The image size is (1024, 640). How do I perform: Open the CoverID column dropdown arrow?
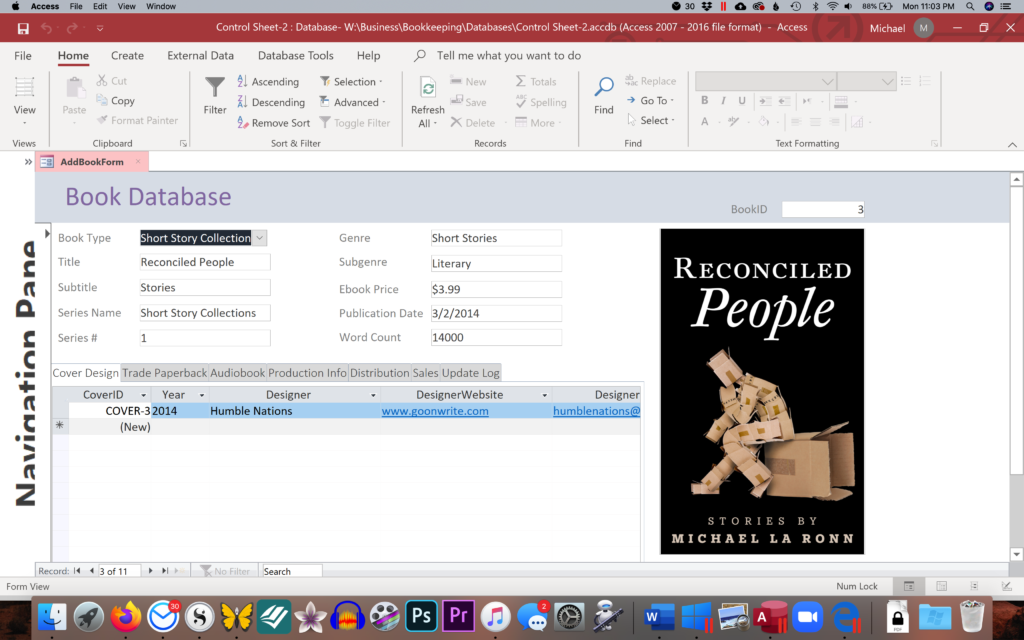point(144,395)
